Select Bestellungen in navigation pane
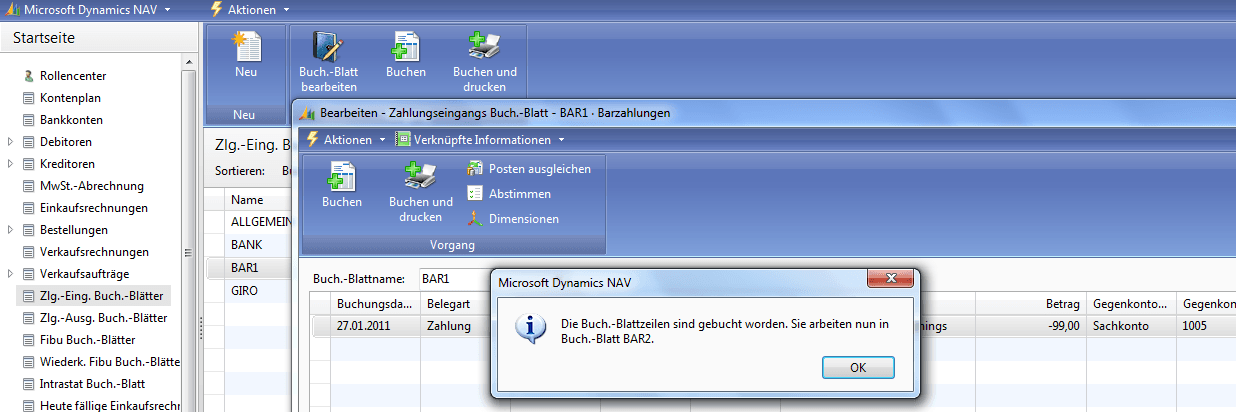The height and width of the screenshot is (412, 1236). pos(73,230)
